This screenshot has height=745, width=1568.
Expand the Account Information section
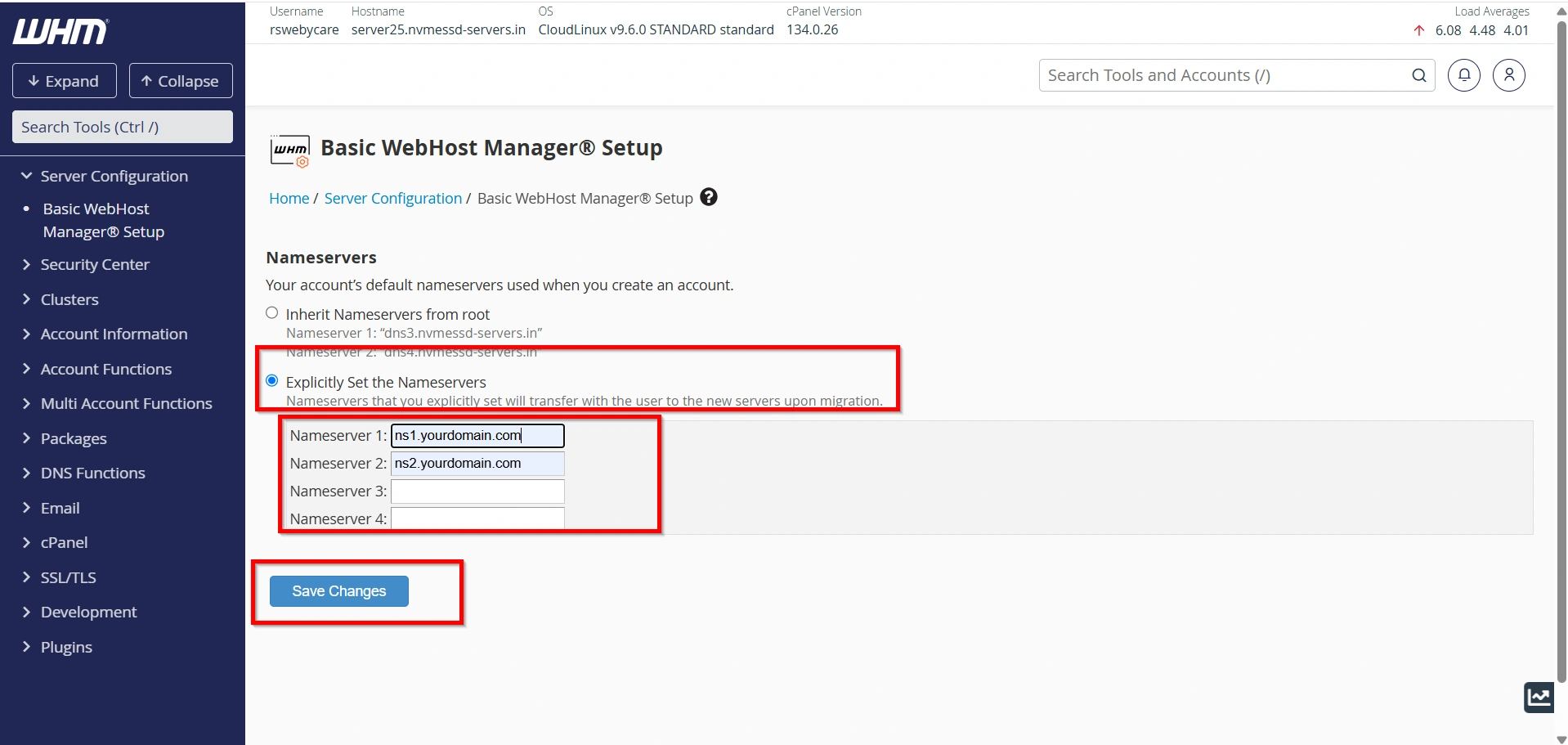pos(105,334)
